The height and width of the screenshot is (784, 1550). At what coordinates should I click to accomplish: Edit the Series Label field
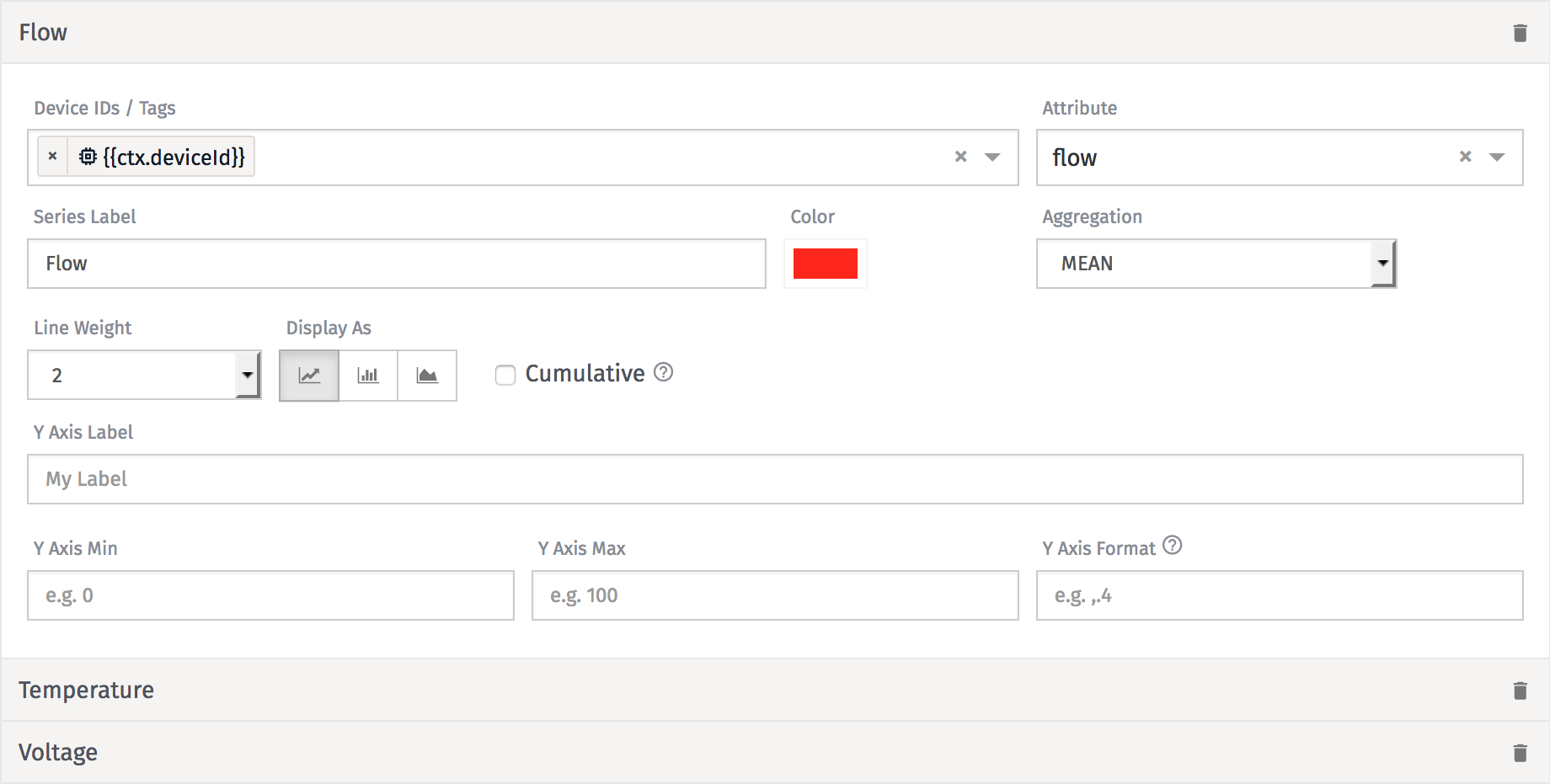pos(397,264)
